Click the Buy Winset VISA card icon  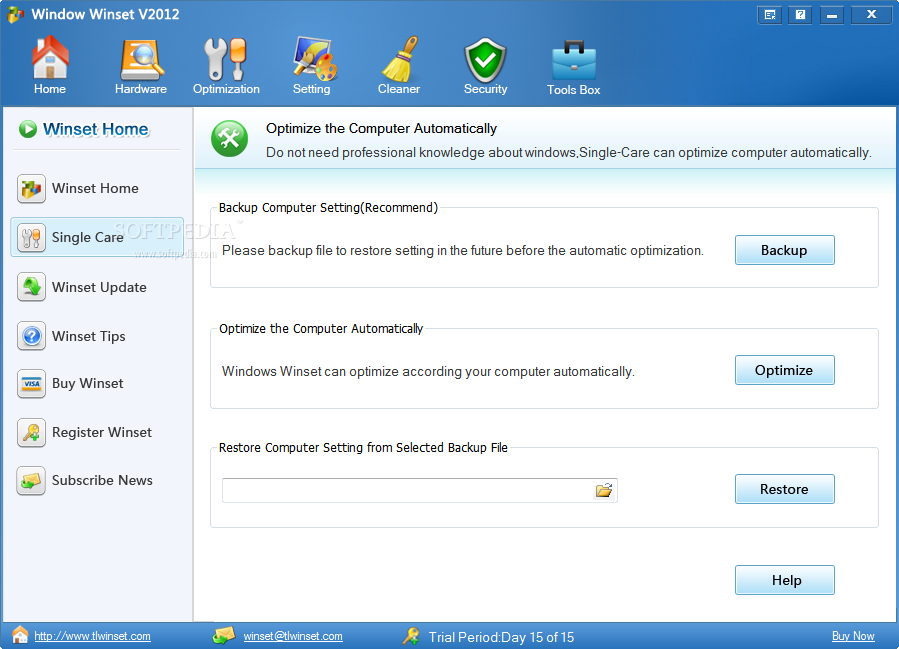click(32, 384)
